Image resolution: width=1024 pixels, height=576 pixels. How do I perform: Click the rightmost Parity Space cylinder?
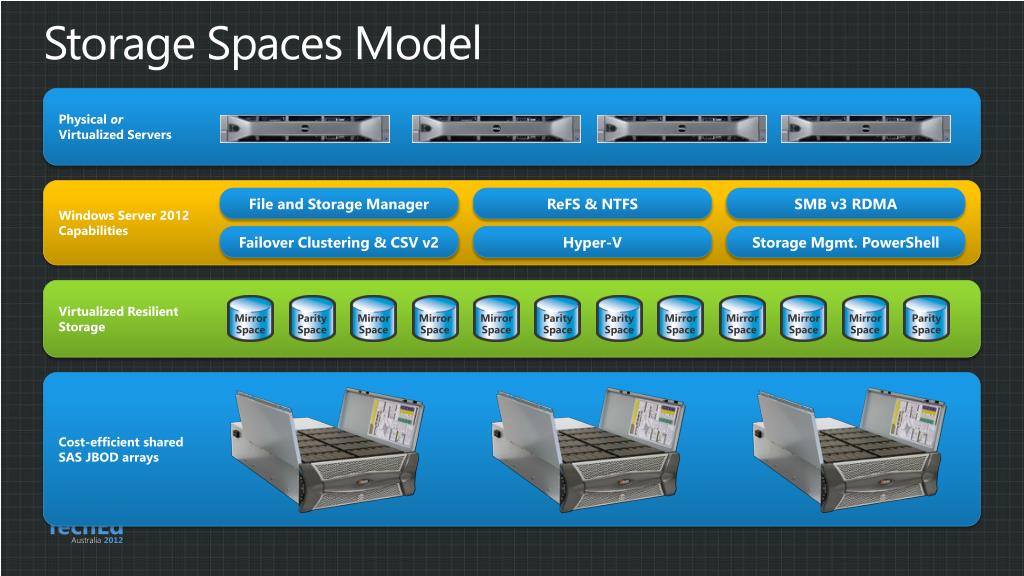(x=926, y=319)
